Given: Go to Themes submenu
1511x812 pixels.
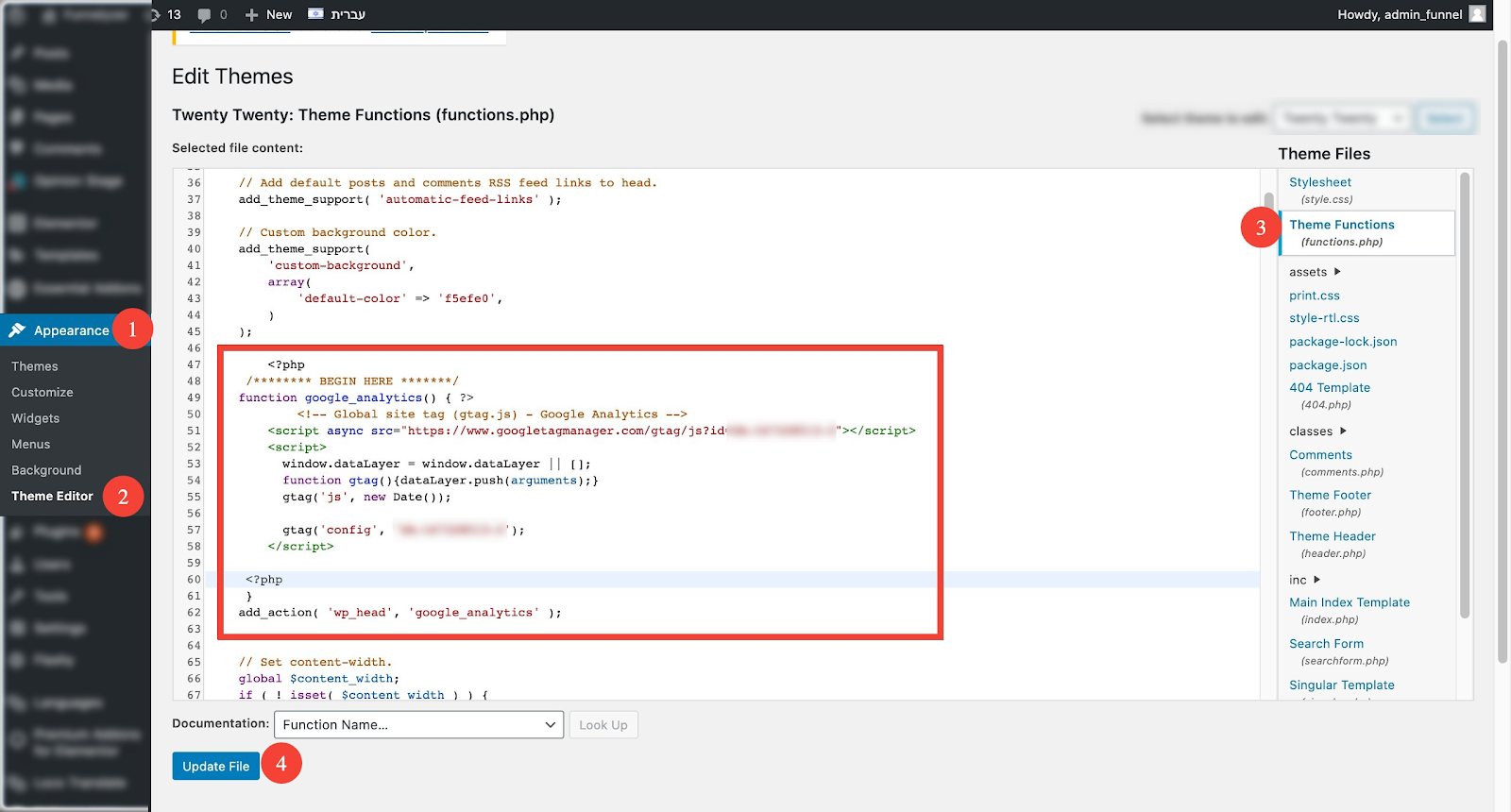Looking at the screenshot, I should [35, 366].
